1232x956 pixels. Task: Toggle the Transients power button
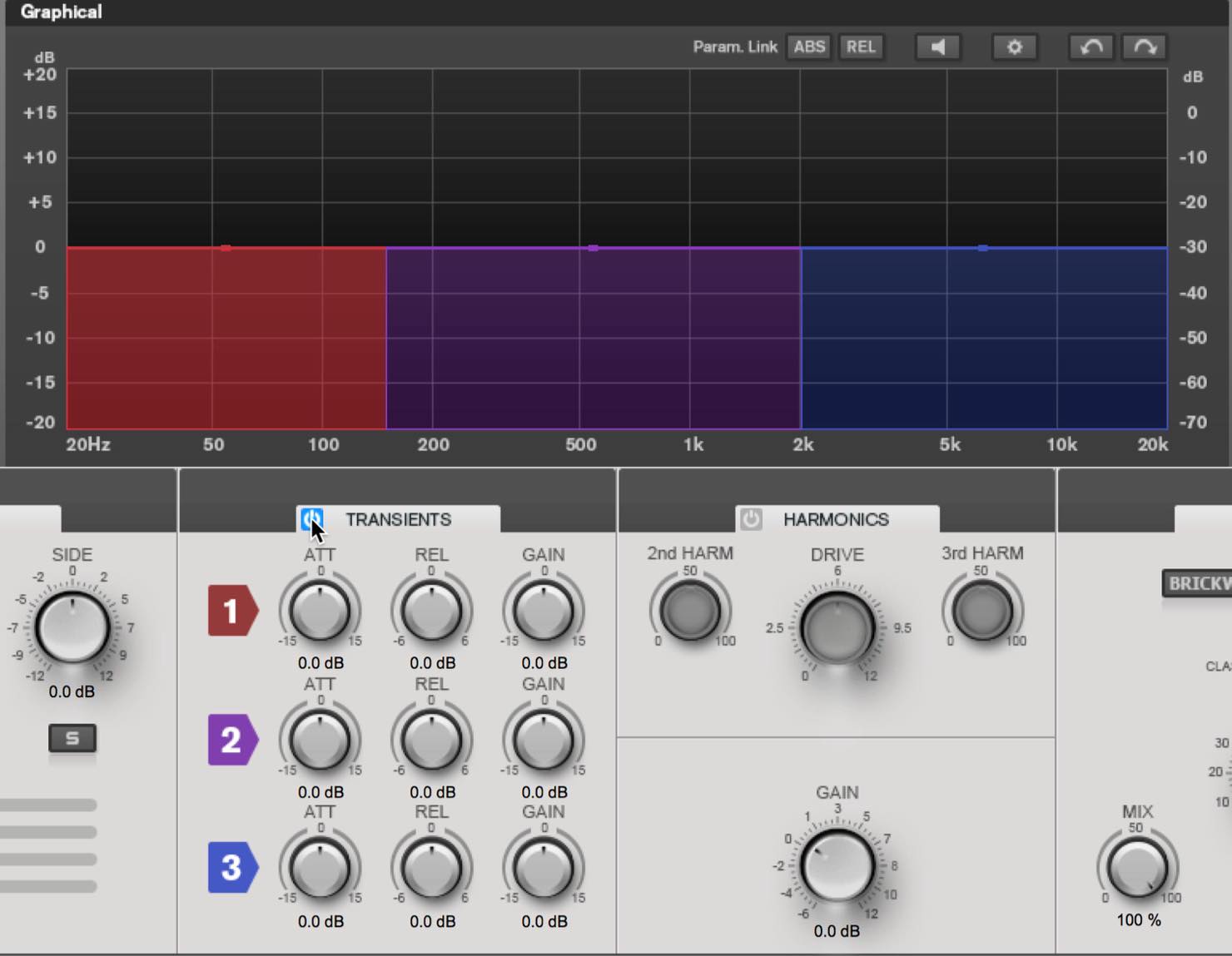coord(312,519)
